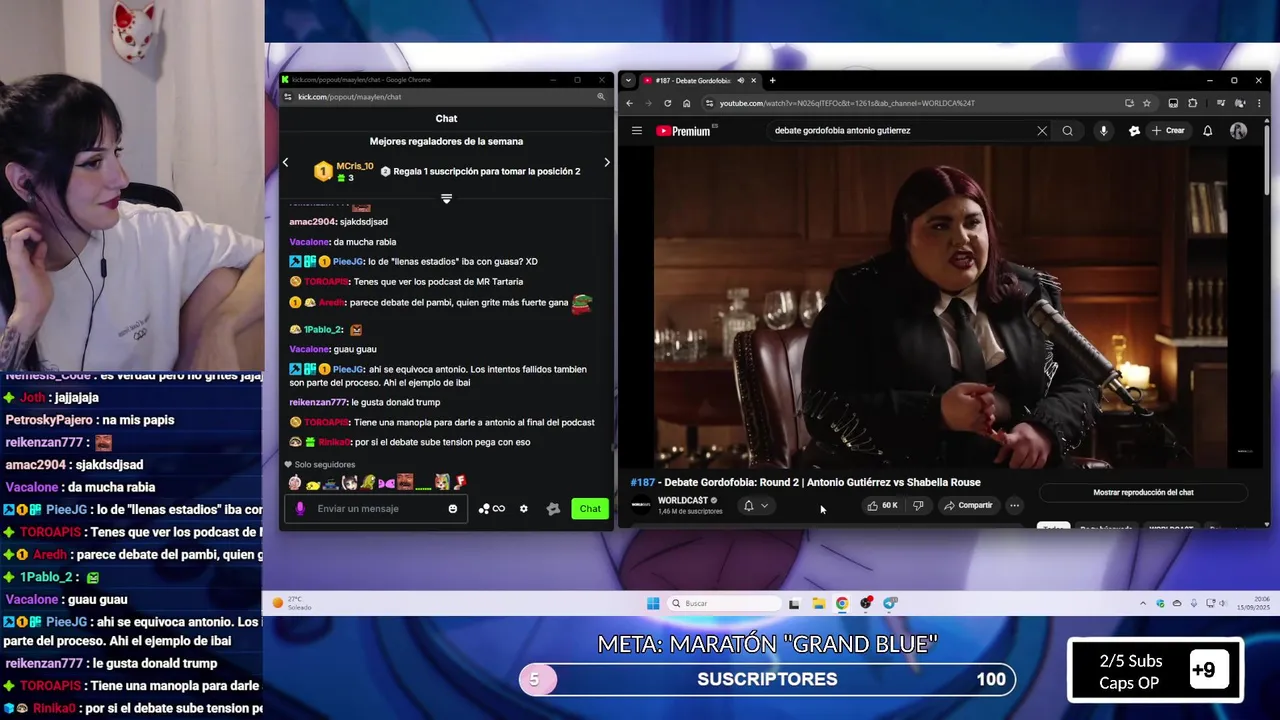Insert the red F emote

[x=460, y=482]
